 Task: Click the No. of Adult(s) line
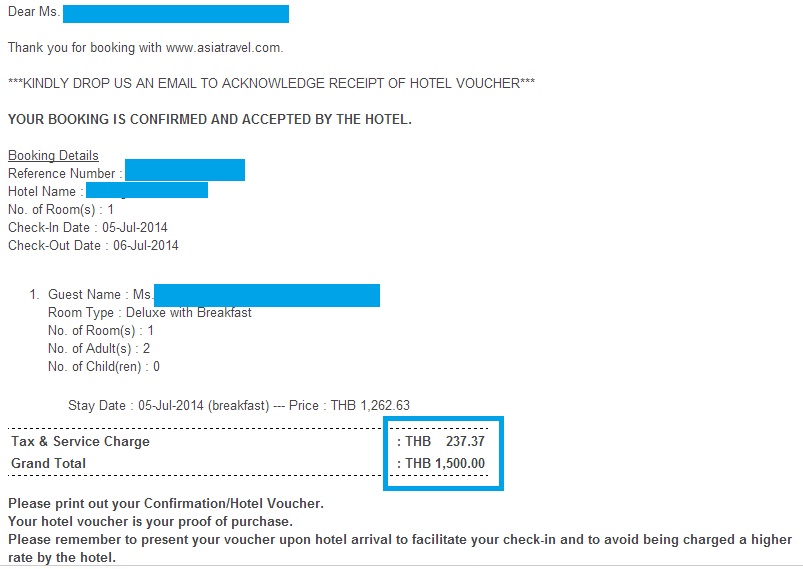tap(99, 349)
